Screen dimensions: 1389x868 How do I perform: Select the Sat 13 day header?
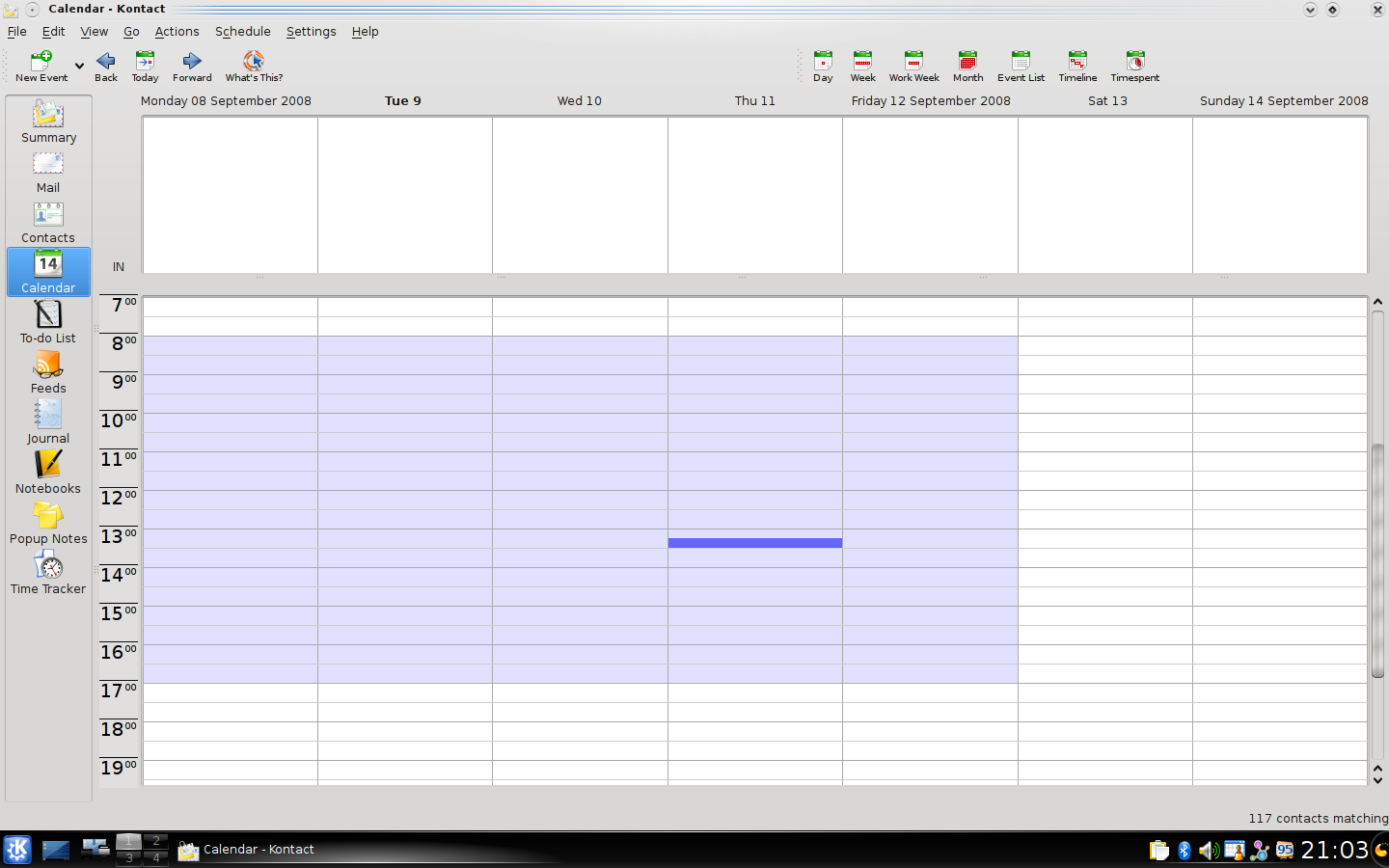point(1107,100)
